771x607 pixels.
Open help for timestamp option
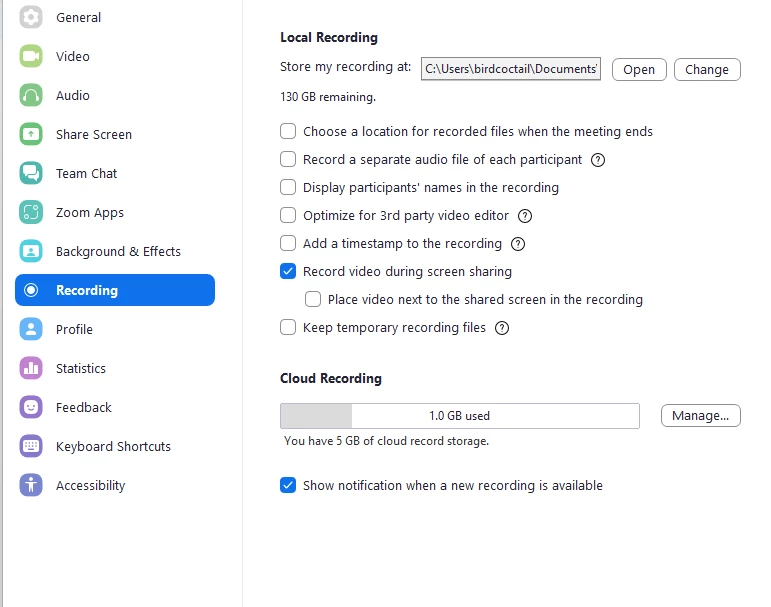pyautogui.click(x=518, y=244)
